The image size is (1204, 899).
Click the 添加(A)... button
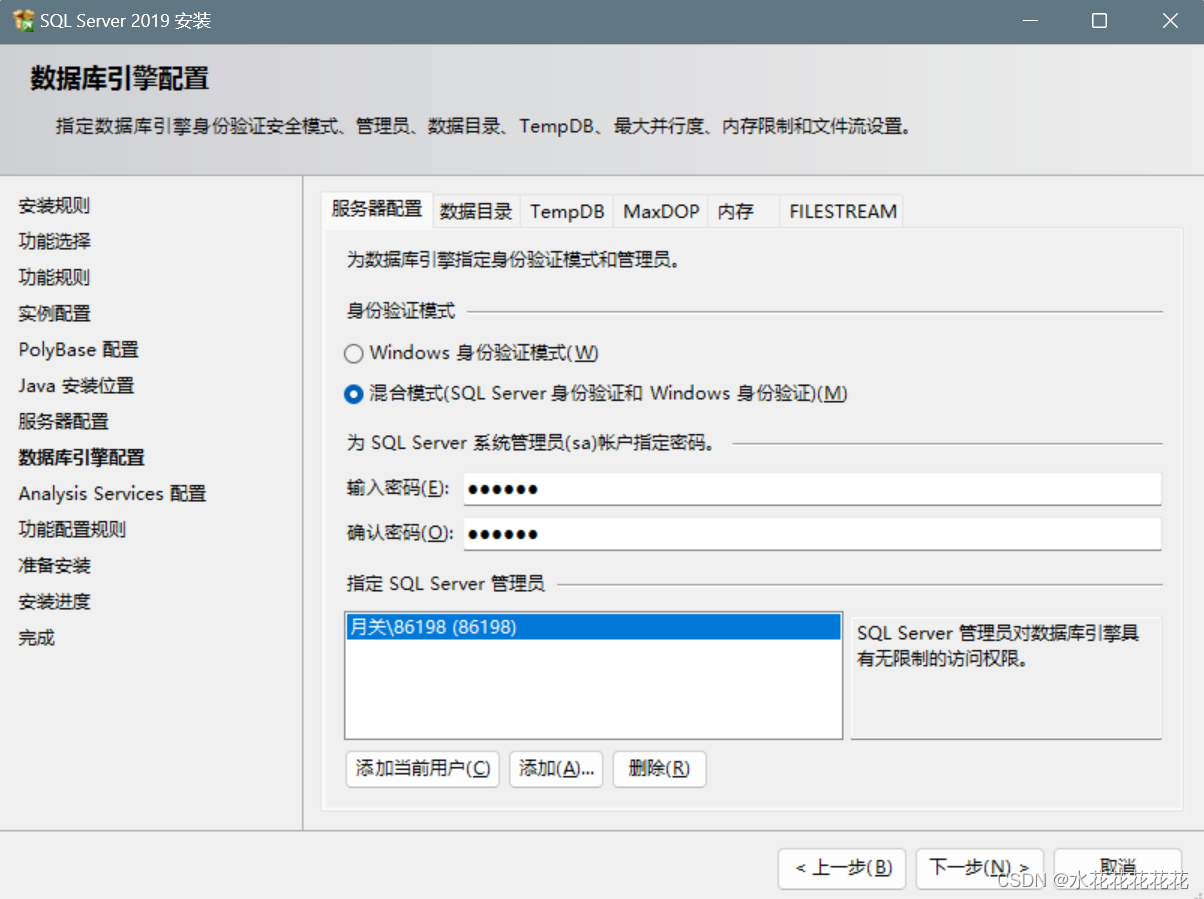(x=556, y=769)
